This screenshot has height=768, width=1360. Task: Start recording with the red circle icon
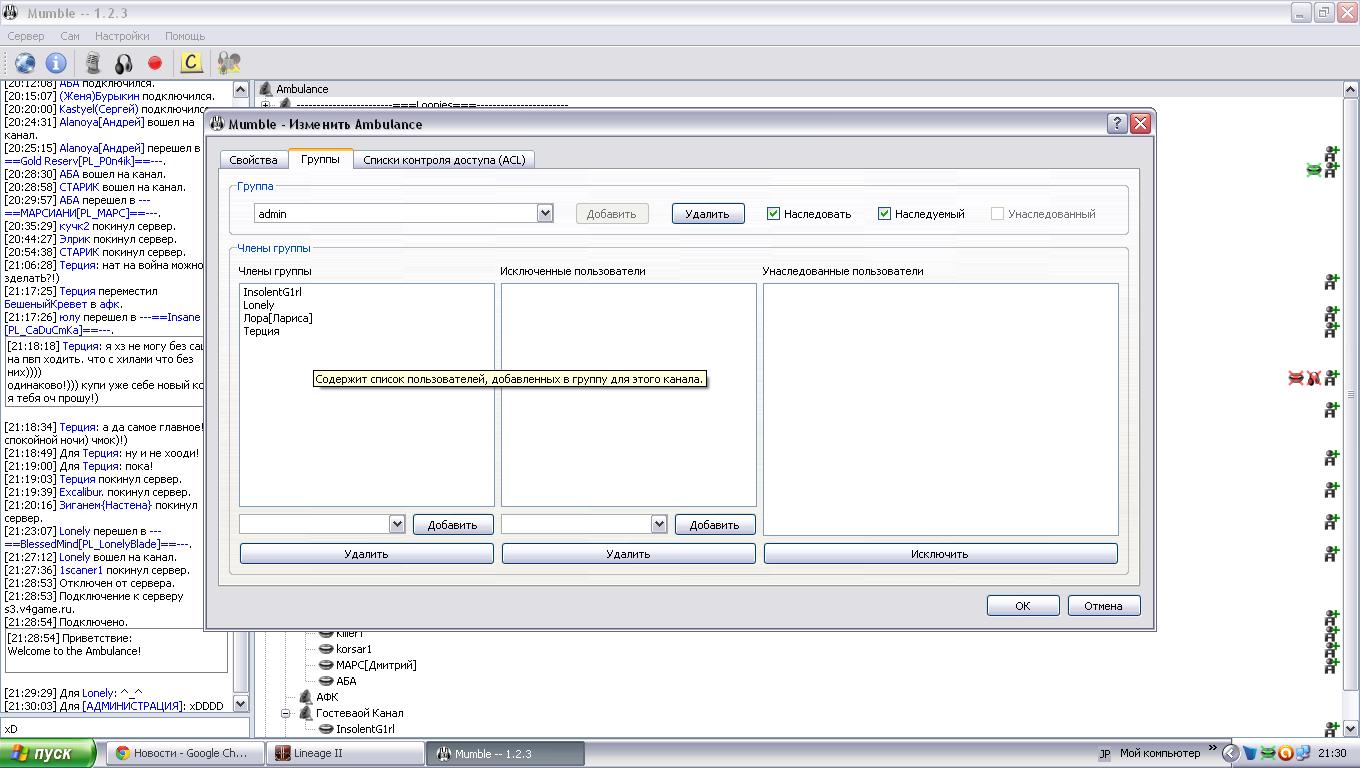[x=155, y=63]
